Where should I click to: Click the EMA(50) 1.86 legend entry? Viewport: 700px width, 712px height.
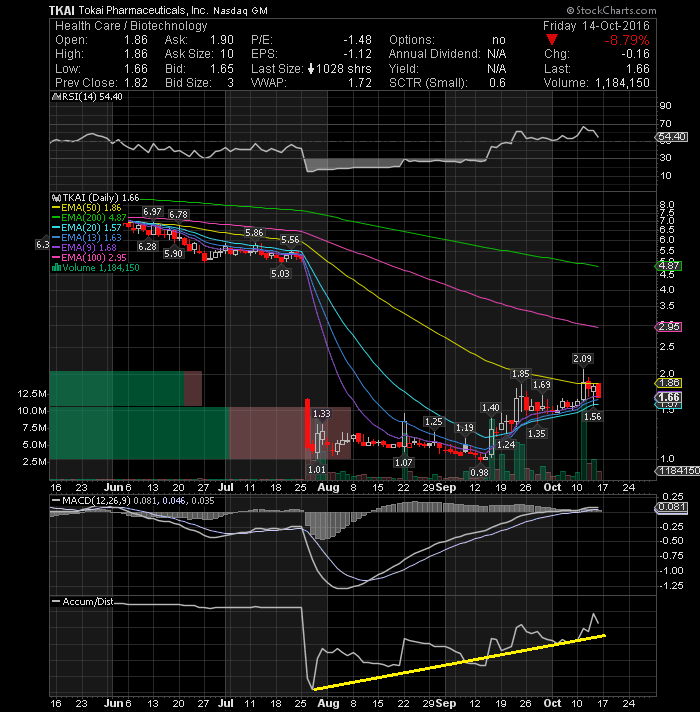(91, 208)
